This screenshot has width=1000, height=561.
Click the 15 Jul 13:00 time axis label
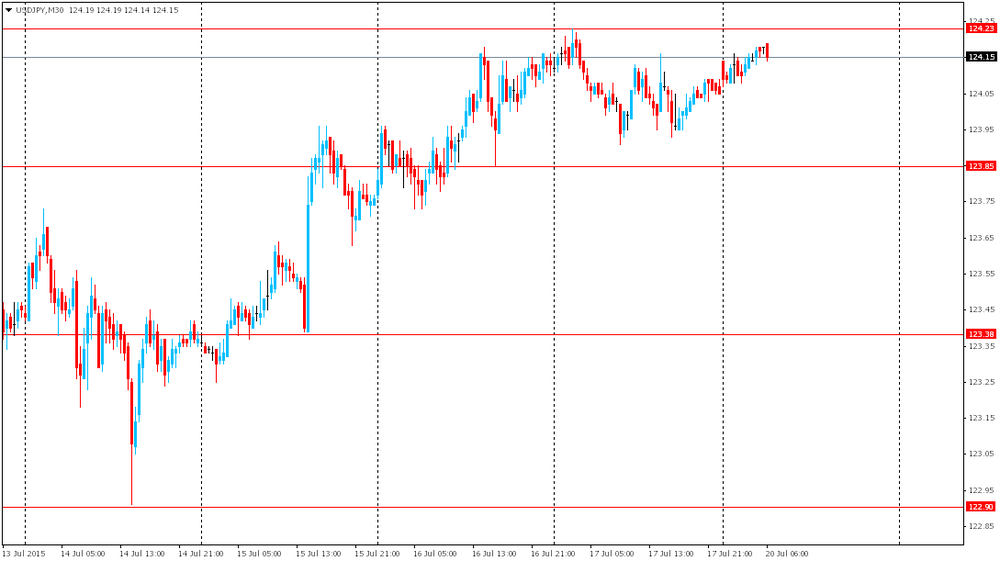[318, 553]
